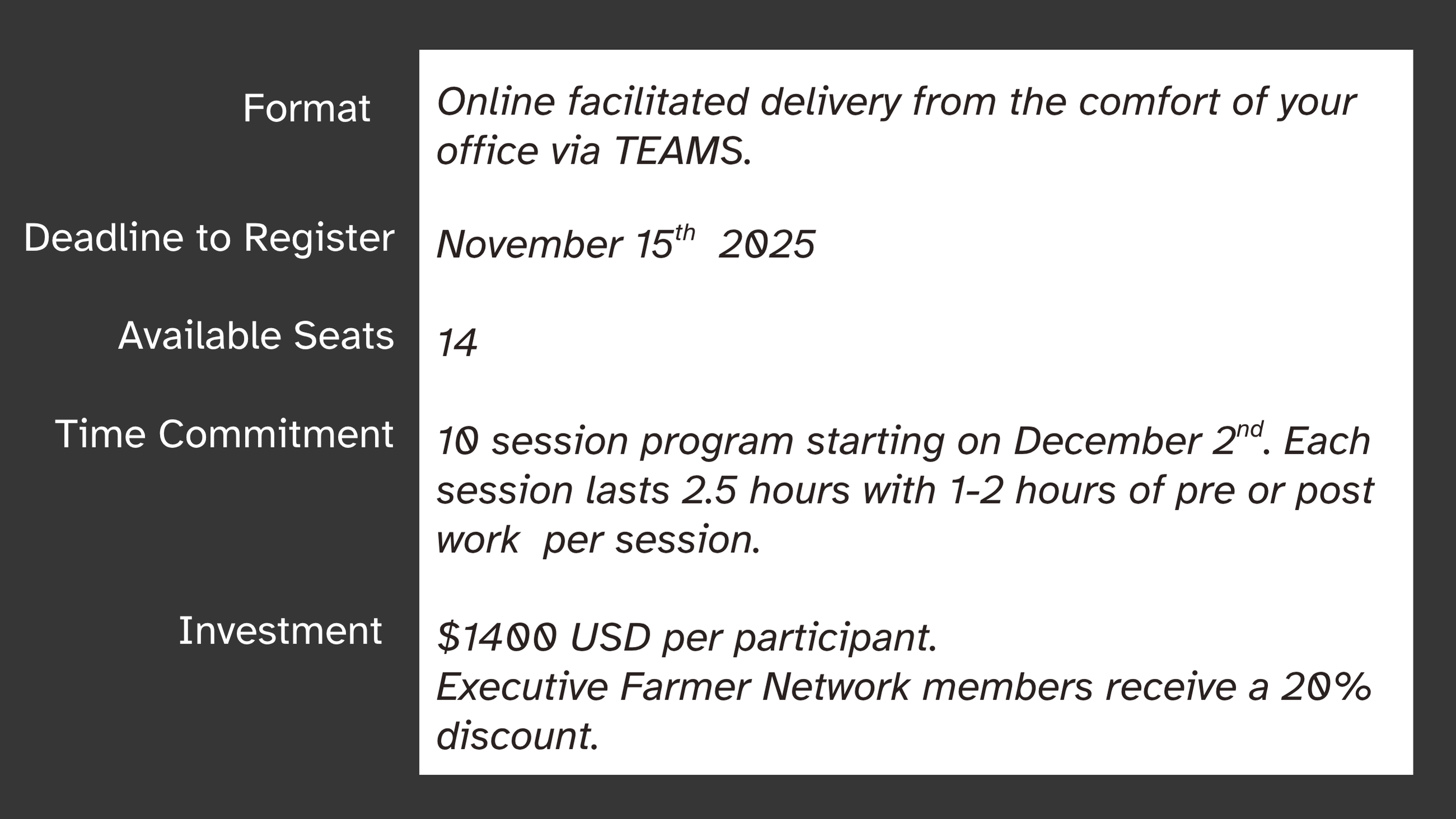Click the "November 15th 2025" deadline date
This screenshot has height=819, width=1456.
click(626, 244)
